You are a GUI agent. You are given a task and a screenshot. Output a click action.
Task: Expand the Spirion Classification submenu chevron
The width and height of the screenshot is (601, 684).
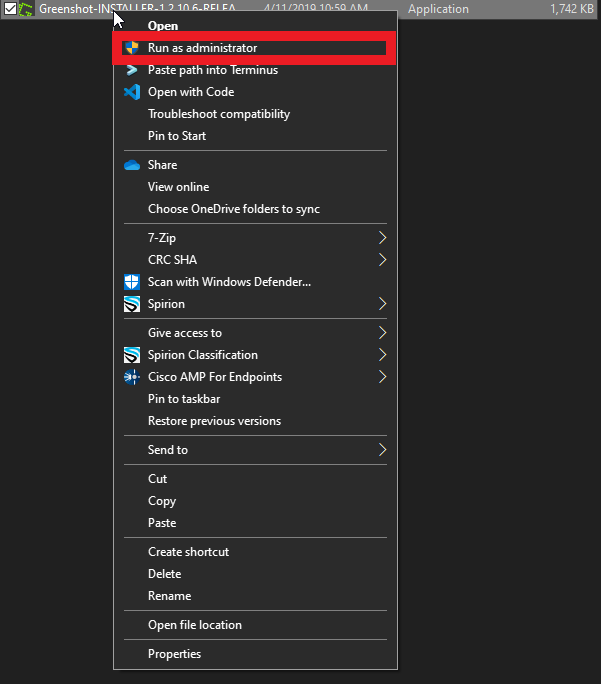pos(382,355)
